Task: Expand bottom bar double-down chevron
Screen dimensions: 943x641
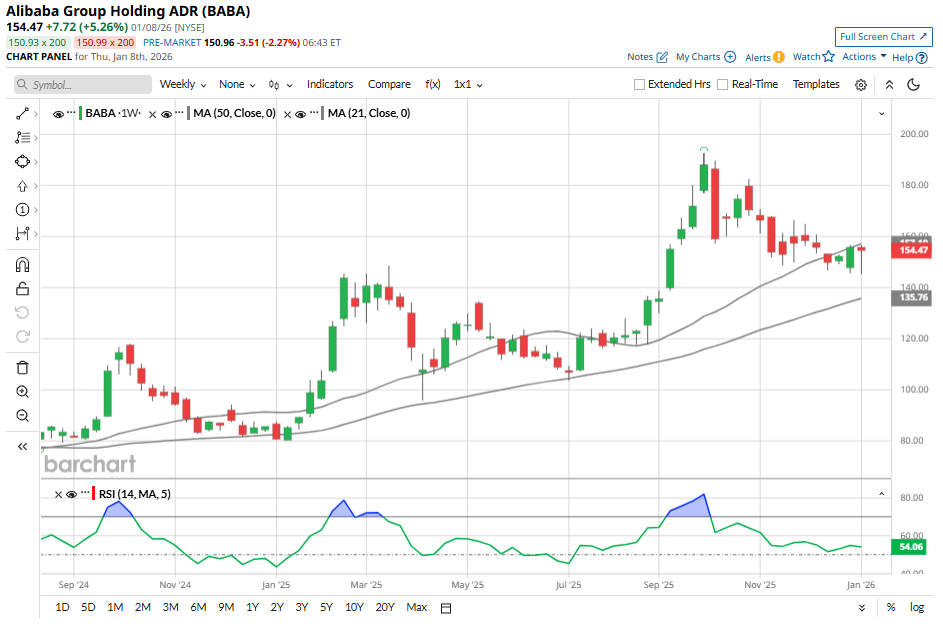Action: [862, 608]
